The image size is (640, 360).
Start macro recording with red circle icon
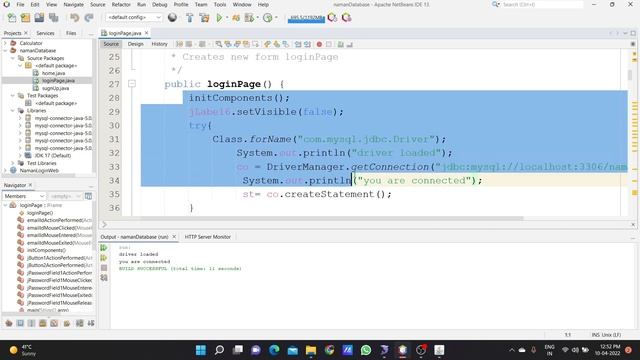coord(319,44)
